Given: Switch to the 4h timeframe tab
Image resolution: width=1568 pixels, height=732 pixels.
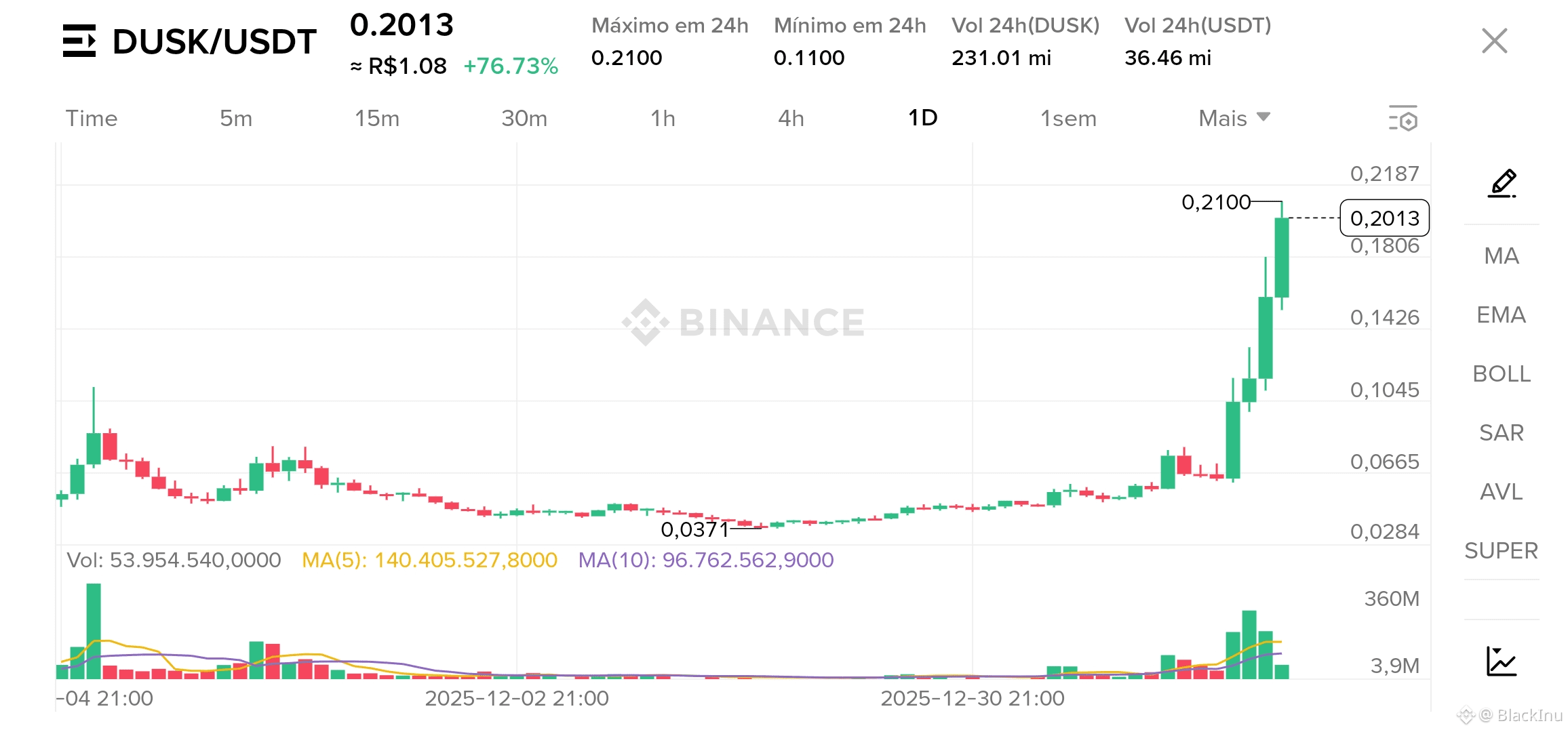Looking at the screenshot, I should [x=791, y=118].
